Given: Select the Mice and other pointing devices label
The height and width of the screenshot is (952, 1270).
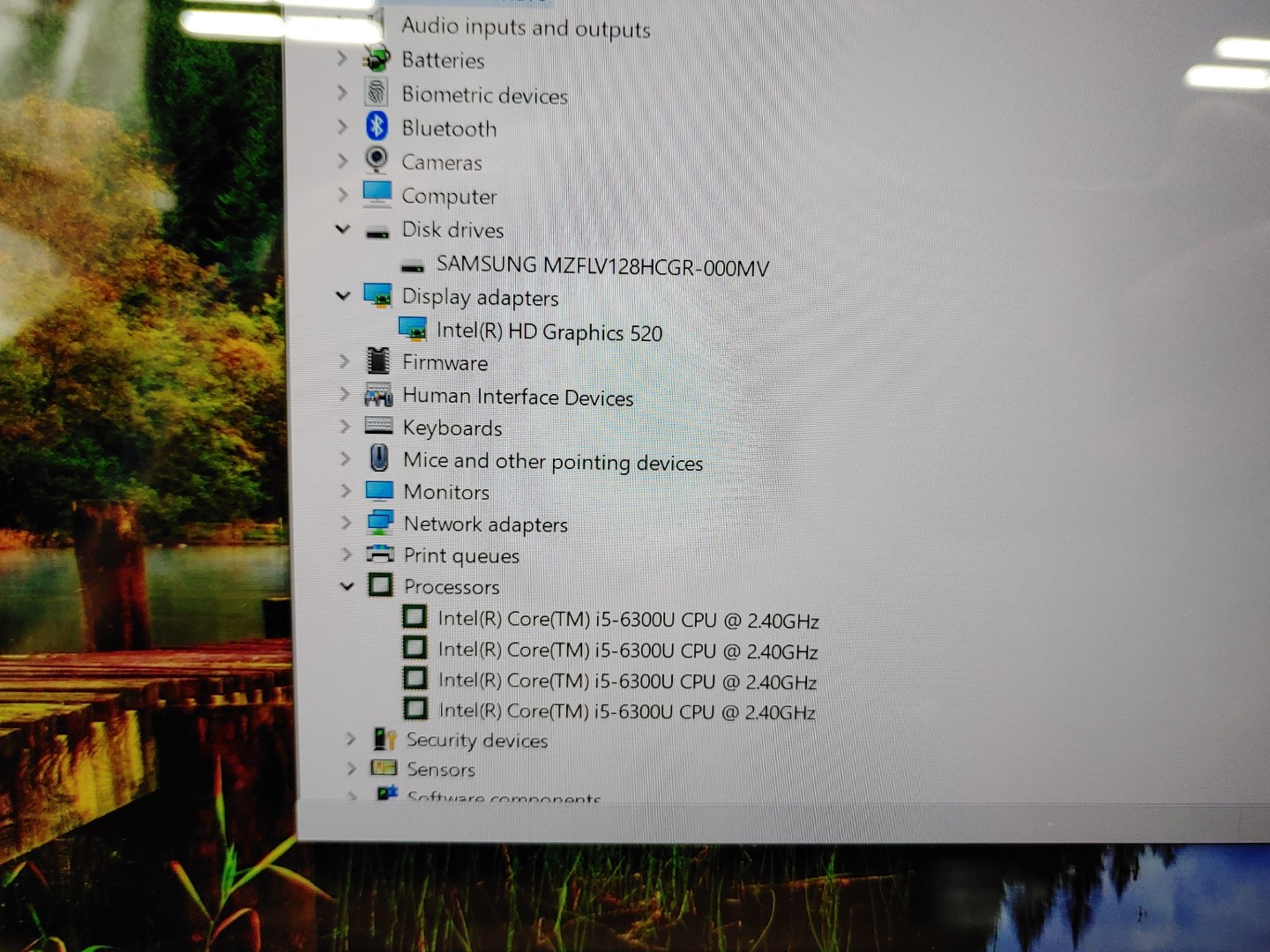Looking at the screenshot, I should [553, 462].
